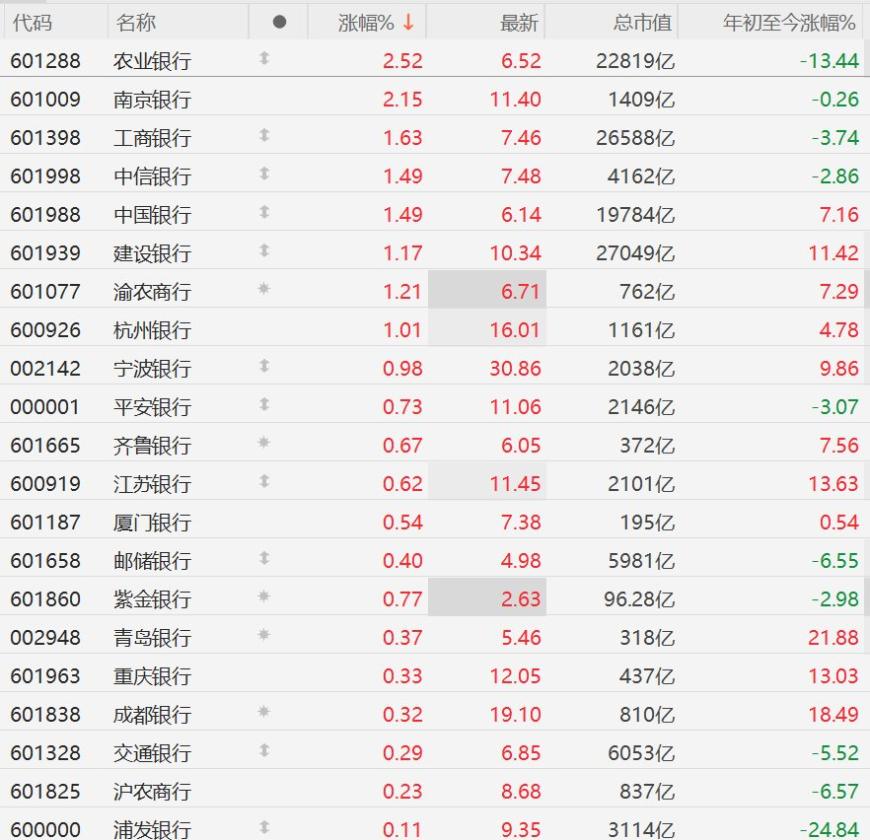This screenshot has height=840, width=870.
Task: Sort by the 名称 column header
Action: click(136, 23)
